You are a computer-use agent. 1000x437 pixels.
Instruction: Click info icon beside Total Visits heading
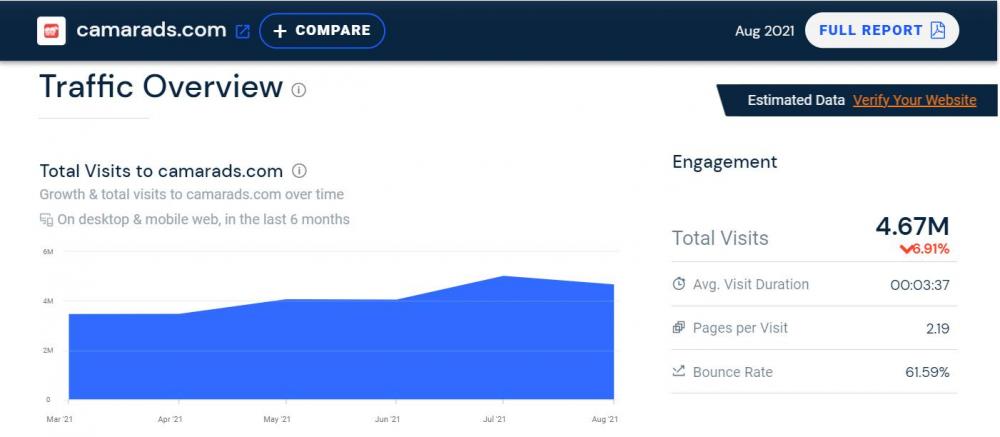299,171
